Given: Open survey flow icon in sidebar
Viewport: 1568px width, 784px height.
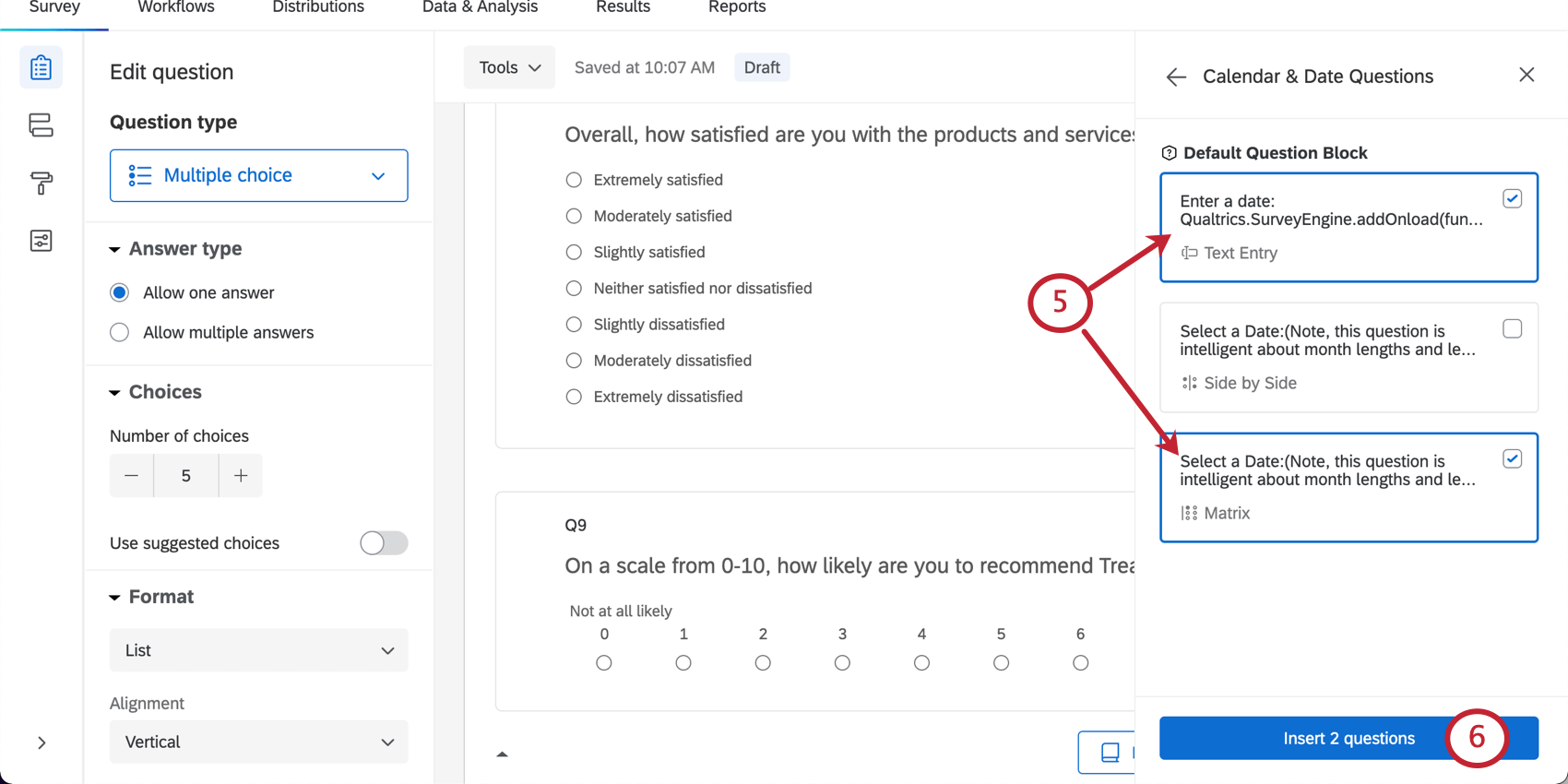Looking at the screenshot, I should [41, 125].
